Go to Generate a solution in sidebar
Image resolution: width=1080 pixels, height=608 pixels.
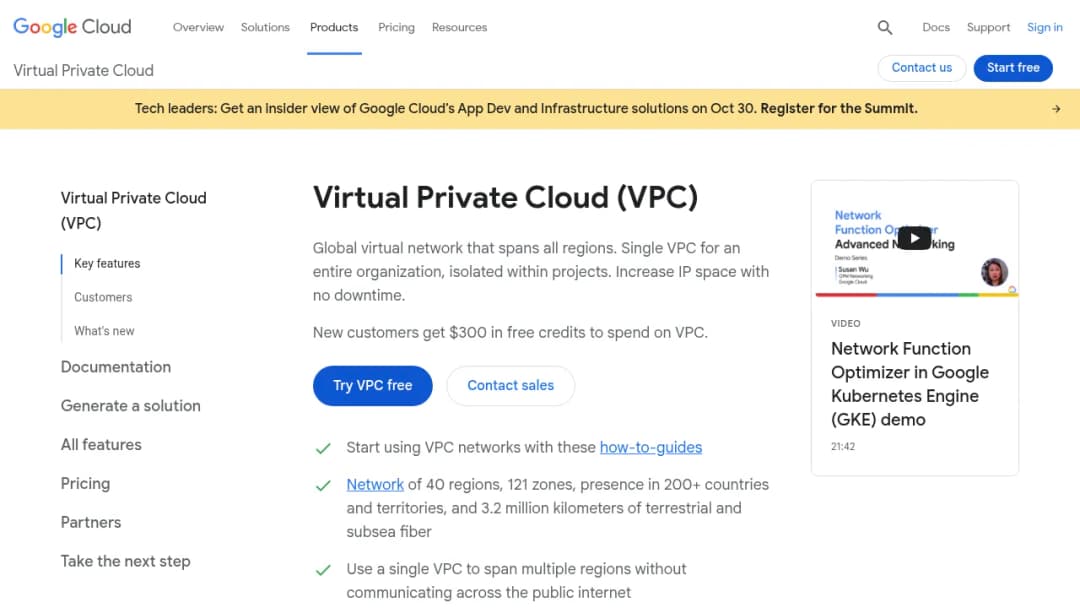pos(131,406)
